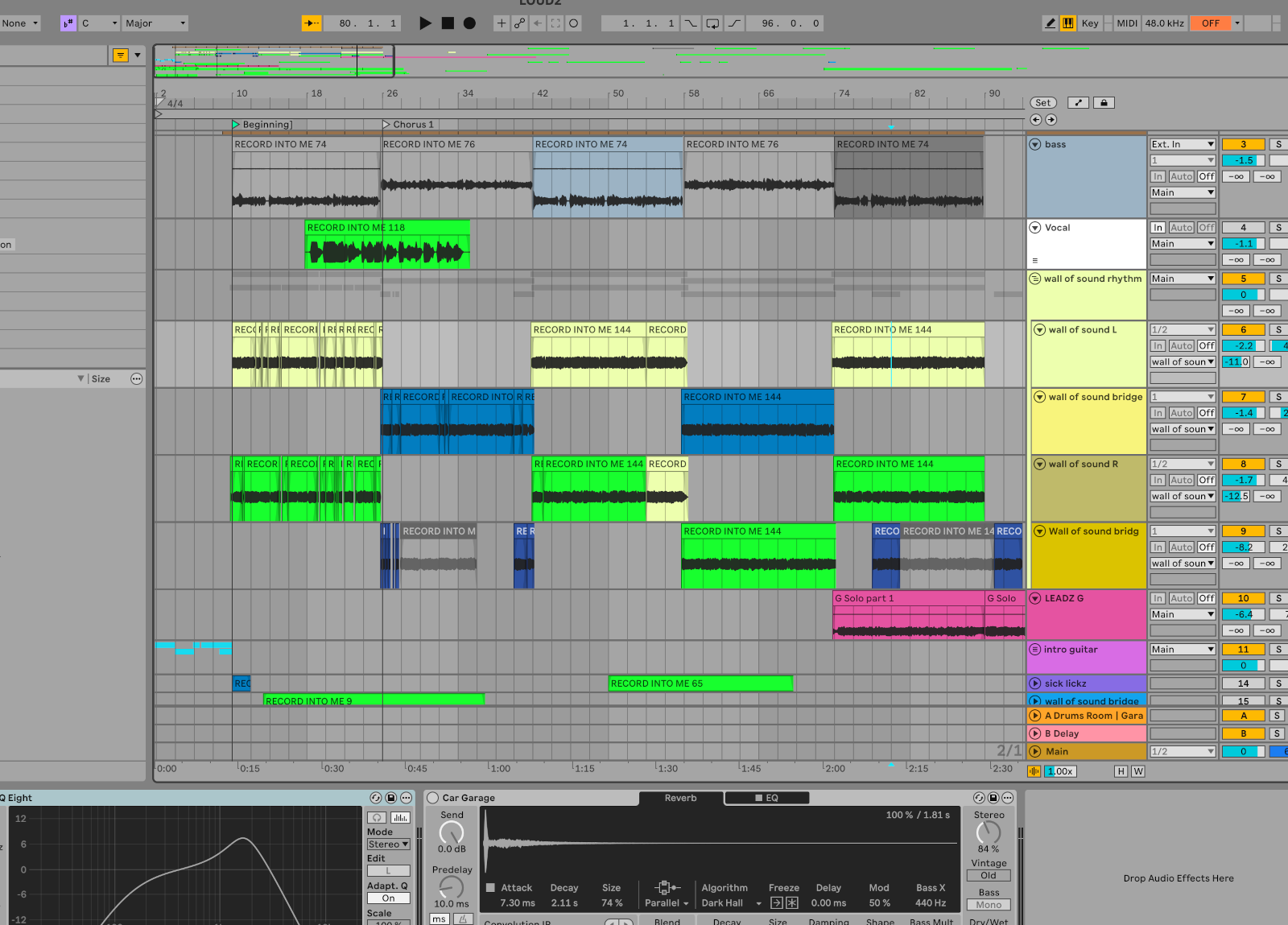This screenshot has width=1288, height=925.
Task: Open the Major scale type dropdown
Action: (155, 23)
